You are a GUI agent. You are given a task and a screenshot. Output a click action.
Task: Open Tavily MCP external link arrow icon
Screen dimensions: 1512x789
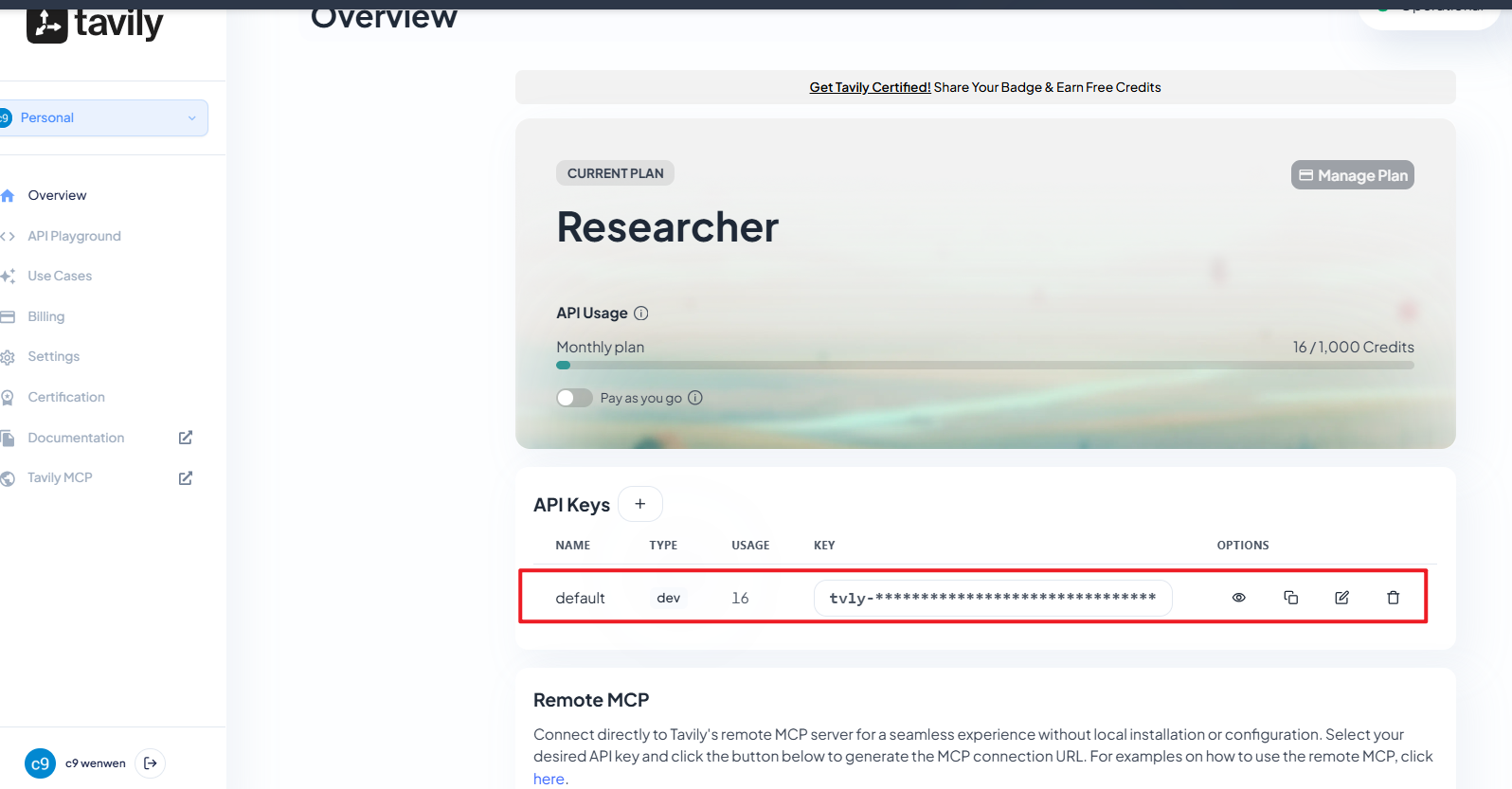[x=186, y=478]
